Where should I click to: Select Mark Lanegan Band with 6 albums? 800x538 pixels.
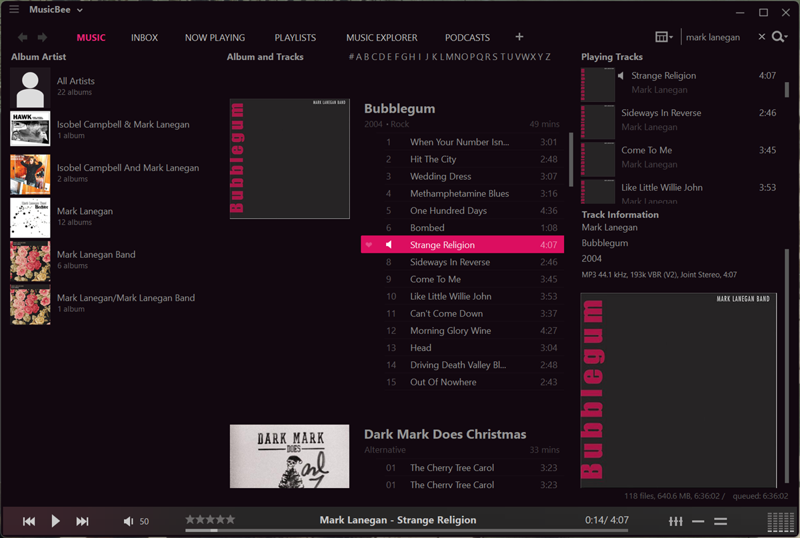107,260
